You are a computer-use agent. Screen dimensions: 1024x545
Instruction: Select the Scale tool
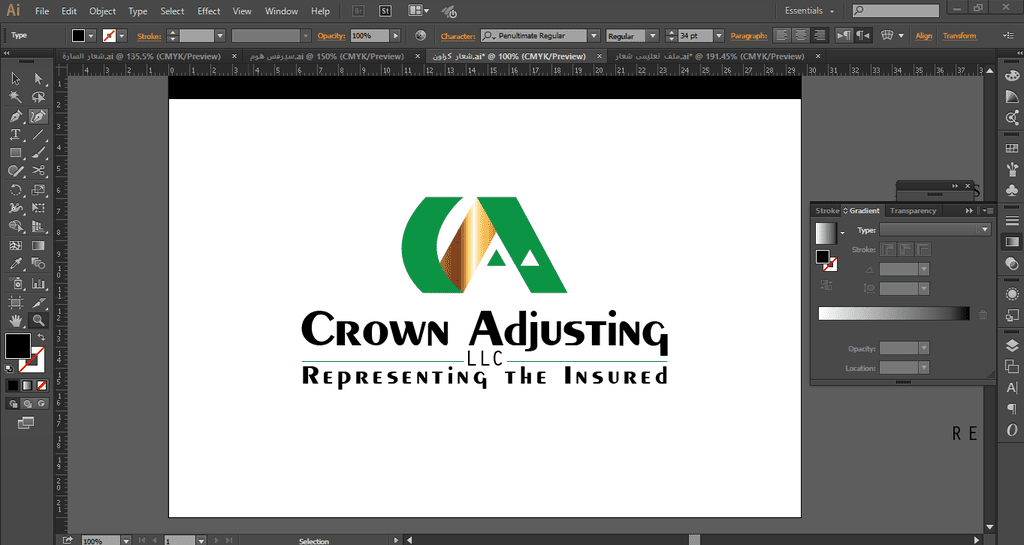click(39, 190)
